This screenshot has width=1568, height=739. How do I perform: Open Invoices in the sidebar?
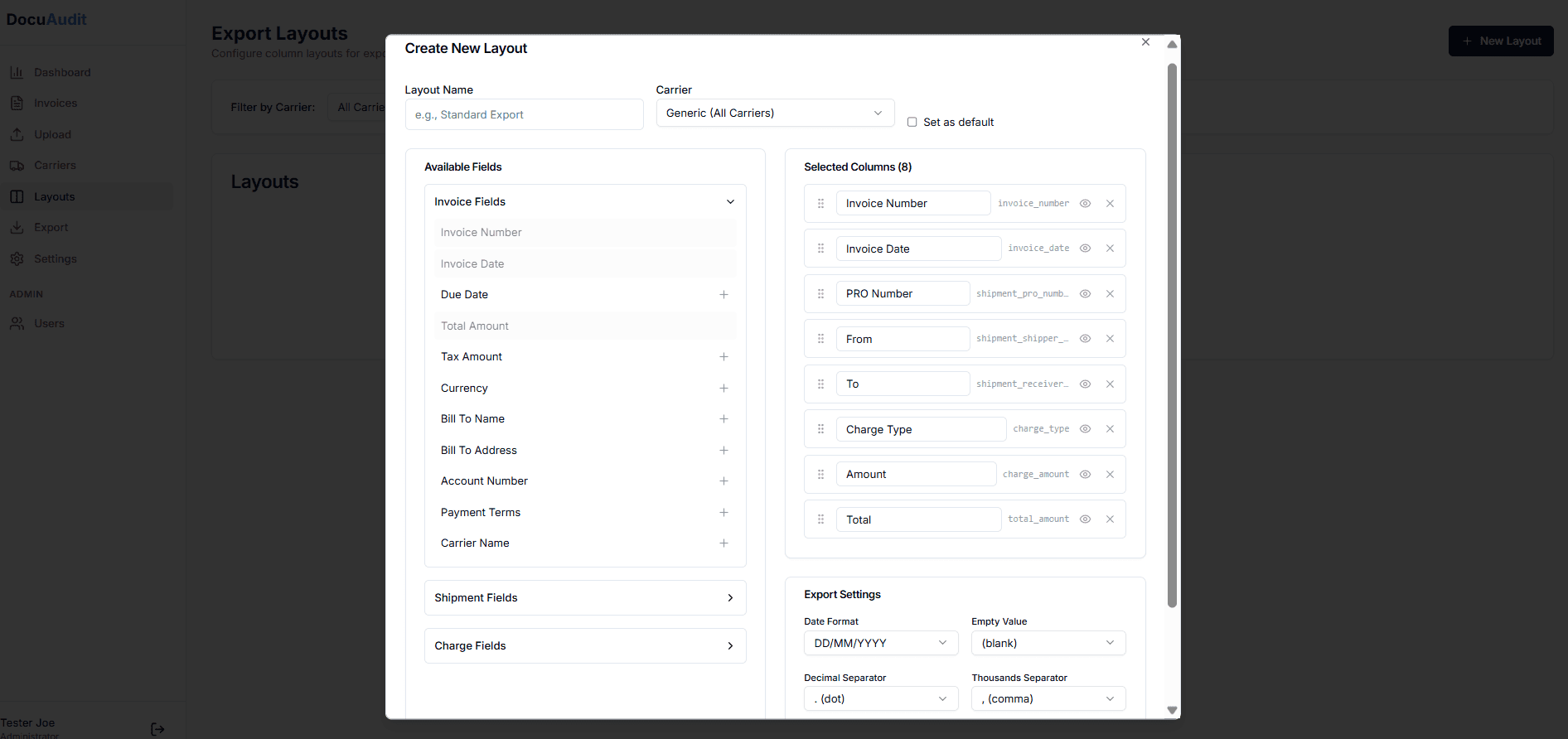(87, 104)
